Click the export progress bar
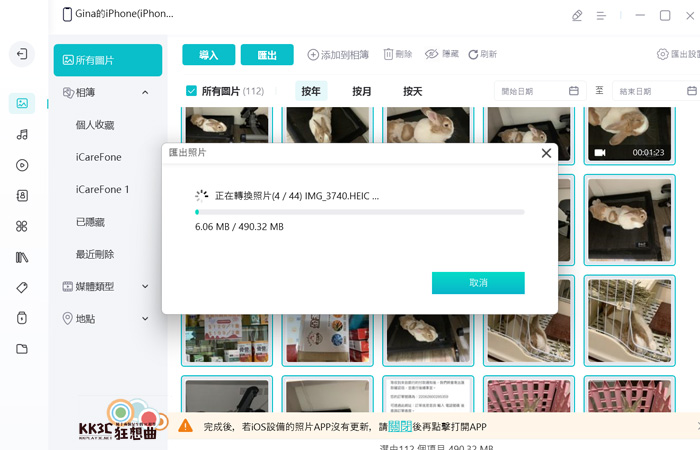700x450 pixels. click(359, 212)
